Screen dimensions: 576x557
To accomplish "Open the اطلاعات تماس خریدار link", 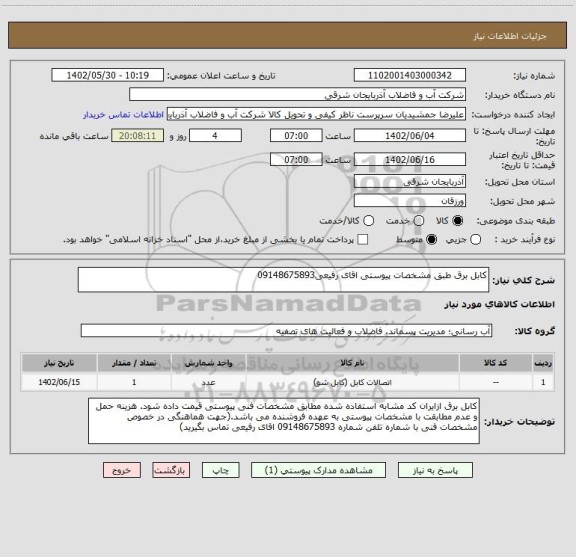I will 123,115.
